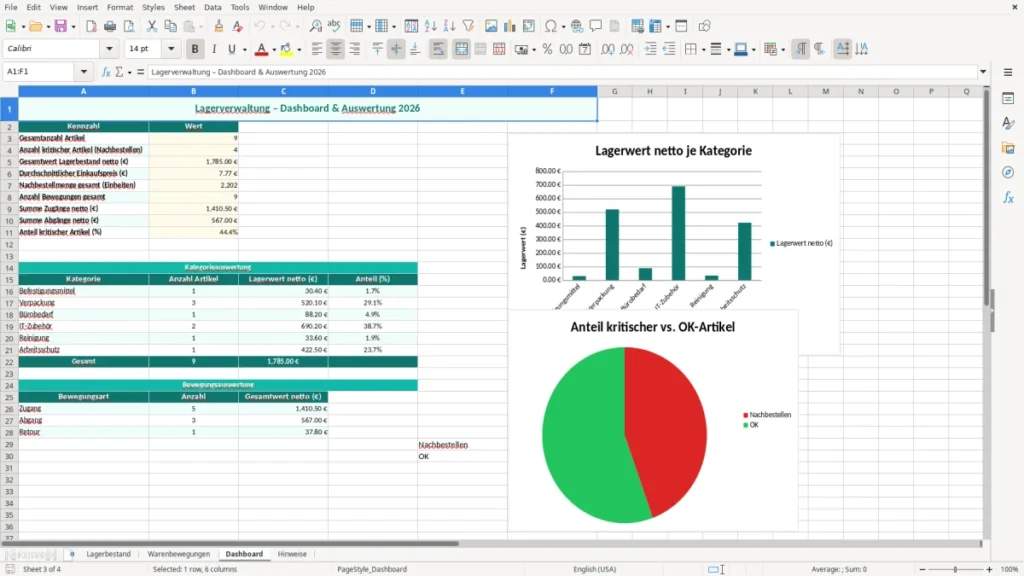Viewport: 1024px width, 576px height.
Task: Toggle Italic formatting
Action: click(214, 49)
